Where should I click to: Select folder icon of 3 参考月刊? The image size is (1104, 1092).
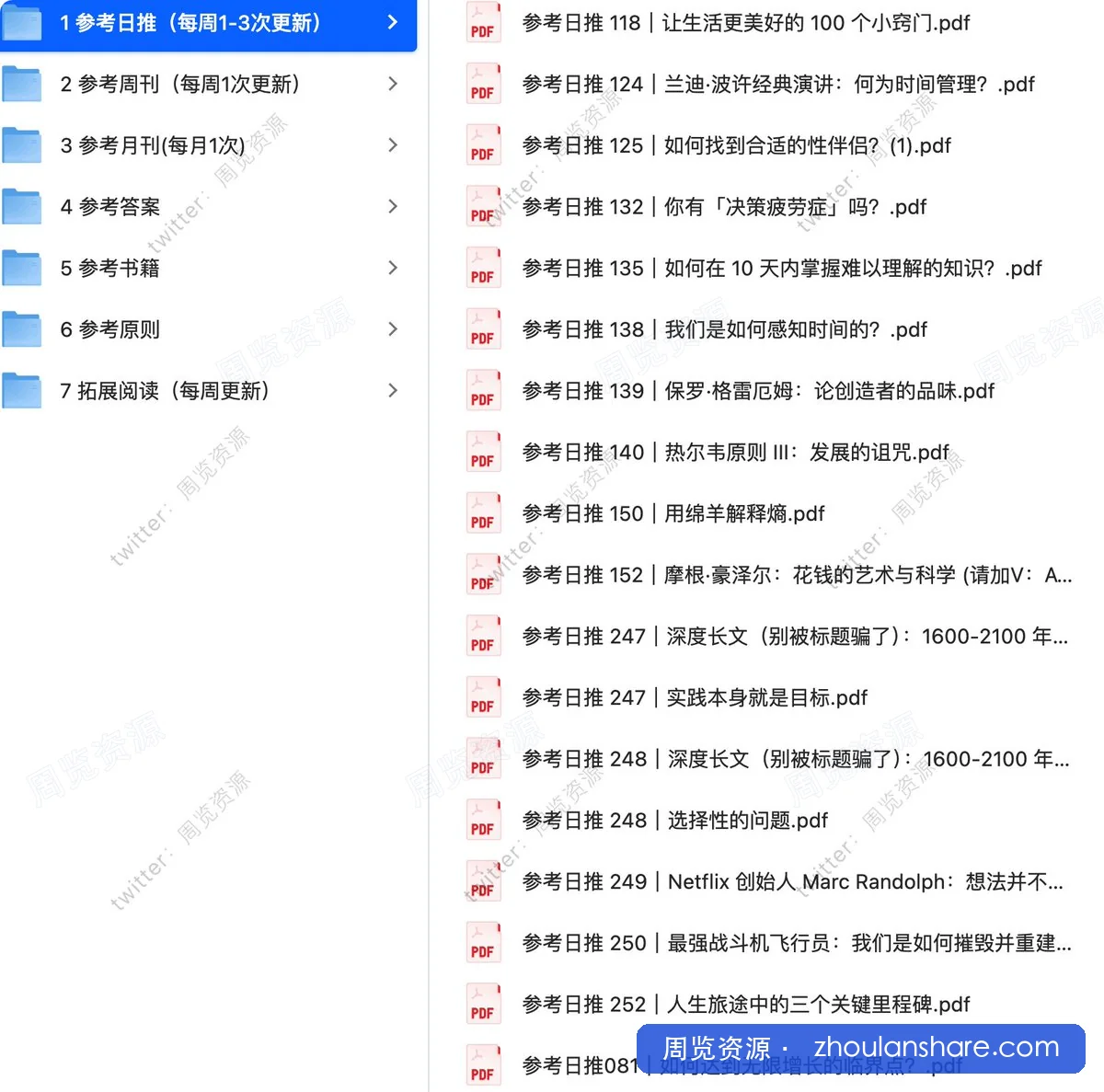click(x=22, y=145)
